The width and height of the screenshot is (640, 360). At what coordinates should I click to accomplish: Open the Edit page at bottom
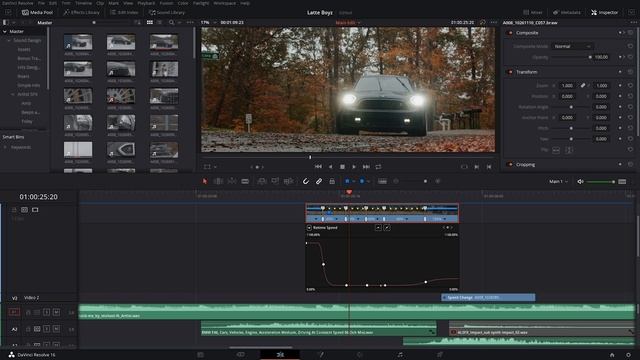pos(280,355)
